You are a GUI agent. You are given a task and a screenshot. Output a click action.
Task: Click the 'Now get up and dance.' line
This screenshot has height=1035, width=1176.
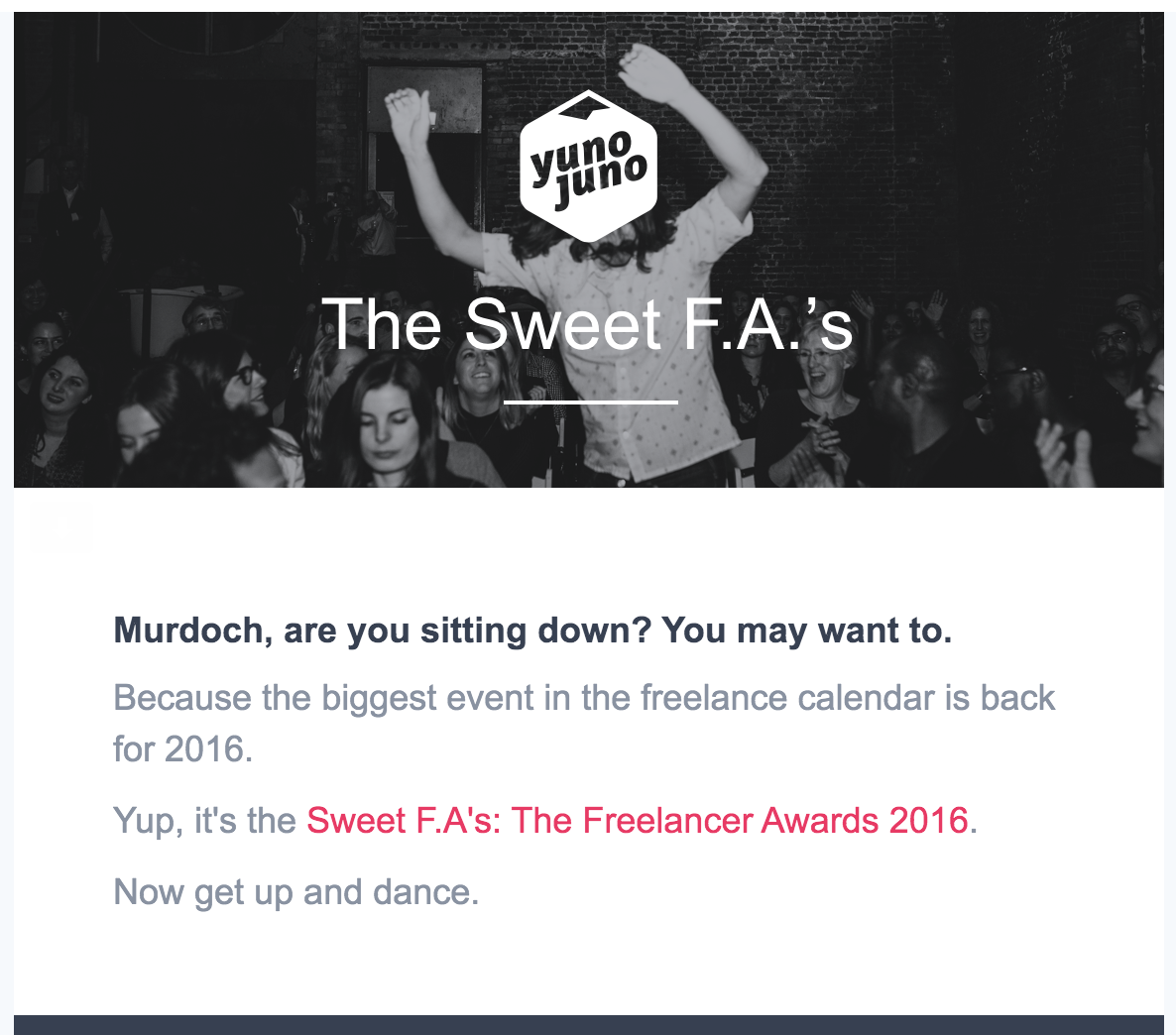(296, 892)
